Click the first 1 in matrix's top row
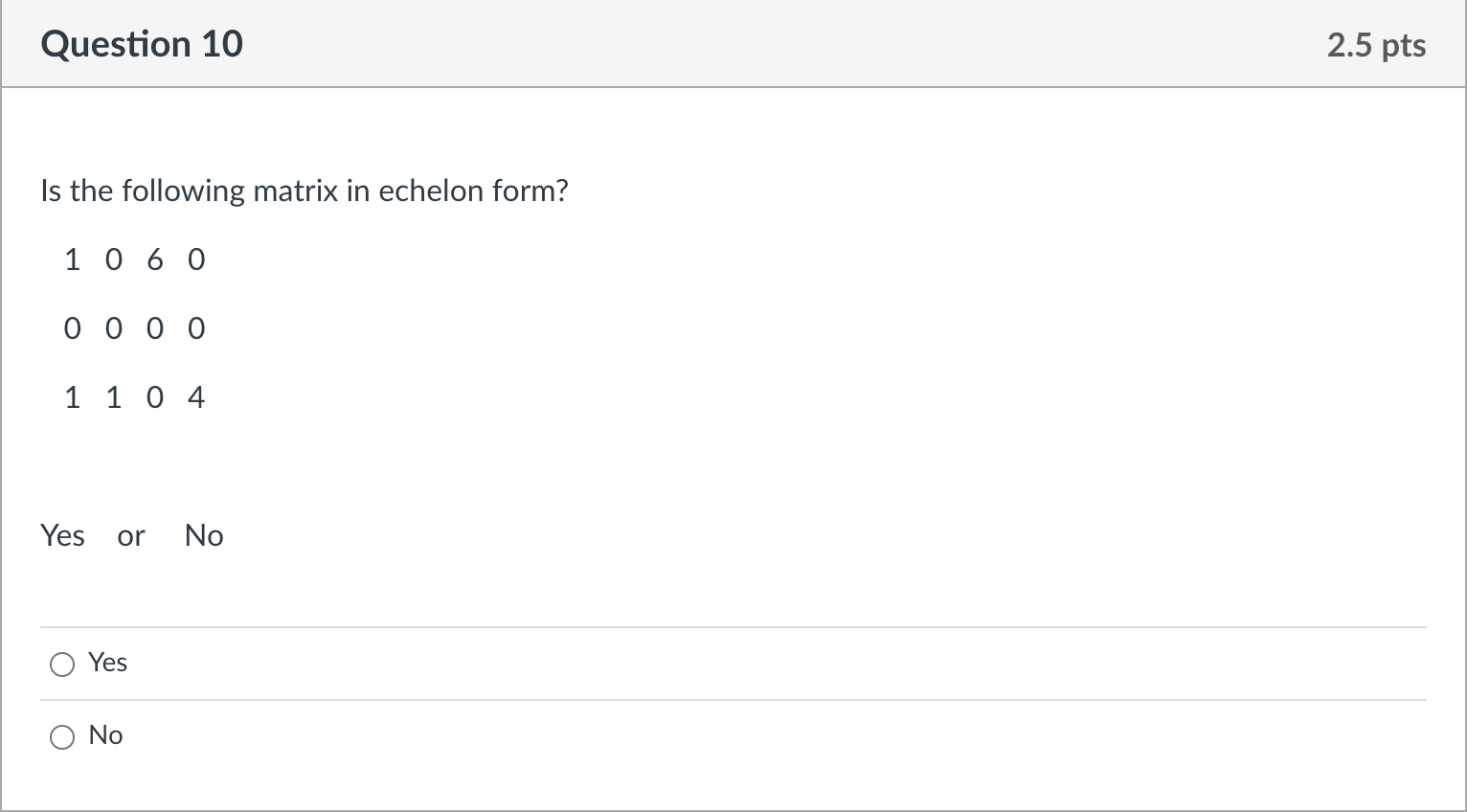1467x812 pixels. coord(72,259)
